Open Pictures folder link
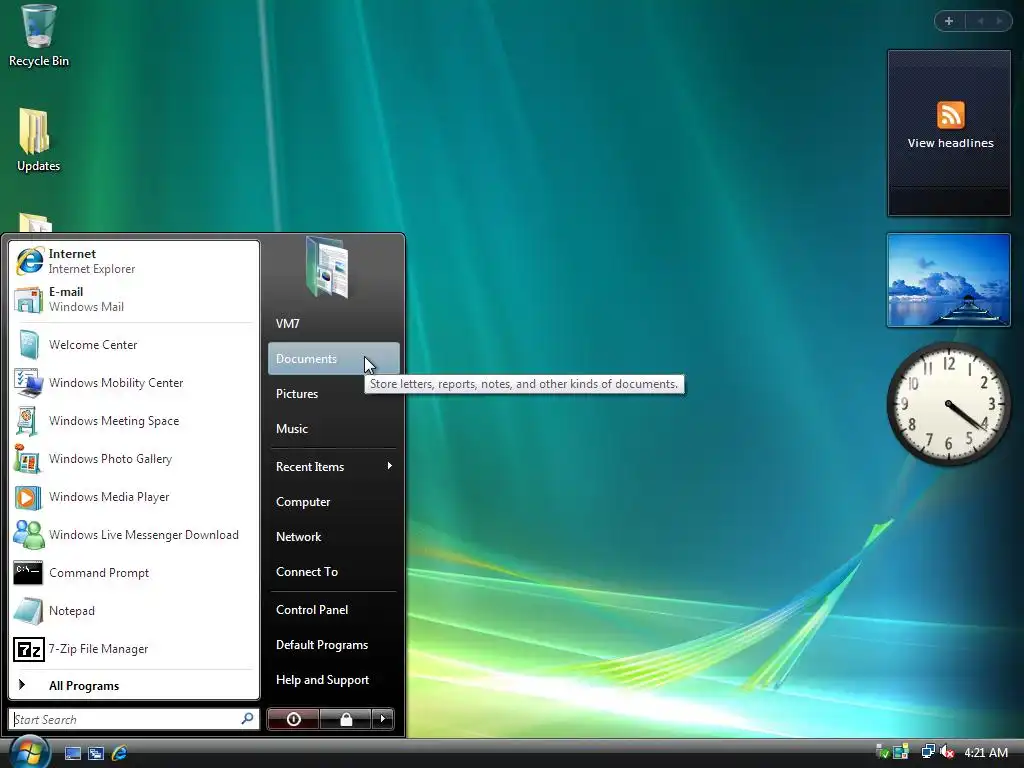The height and width of the screenshot is (768, 1024). 334,394
